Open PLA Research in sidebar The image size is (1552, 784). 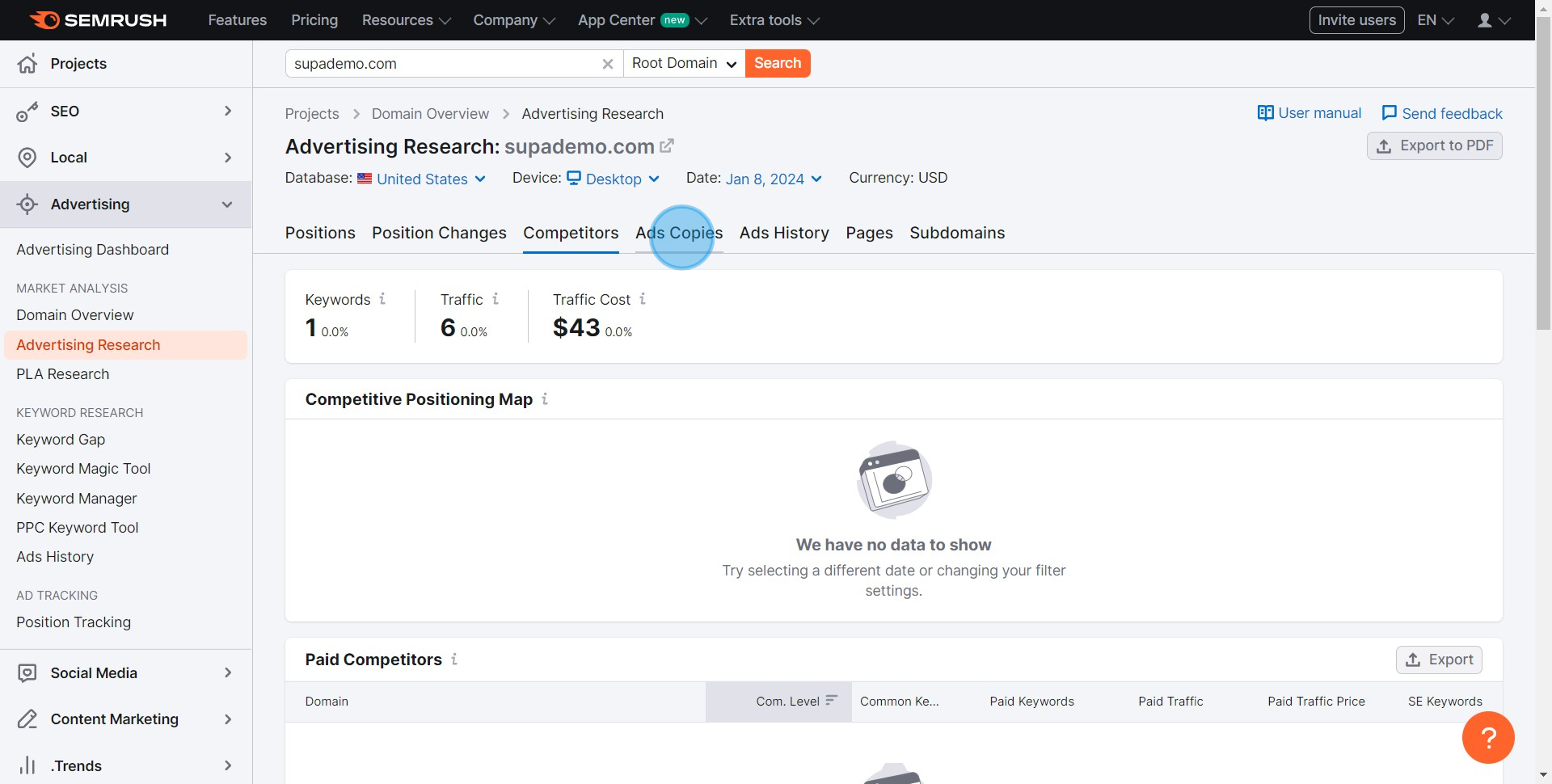click(x=62, y=374)
